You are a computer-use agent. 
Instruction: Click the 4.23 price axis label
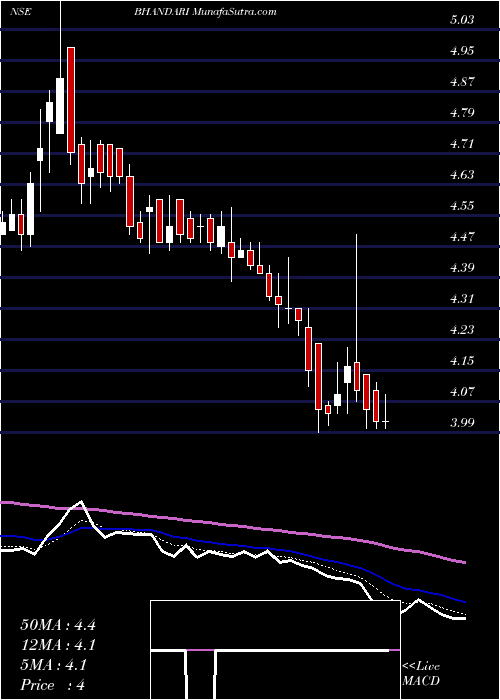pos(462,330)
